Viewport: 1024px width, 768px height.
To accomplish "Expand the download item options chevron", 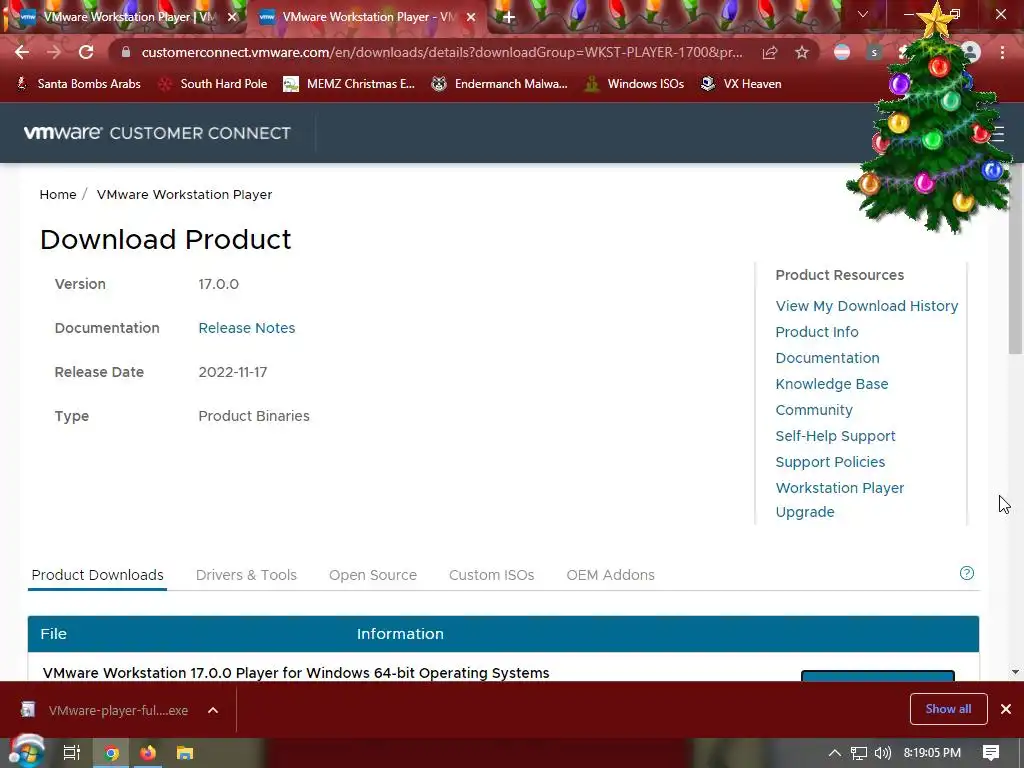I will (x=213, y=711).
